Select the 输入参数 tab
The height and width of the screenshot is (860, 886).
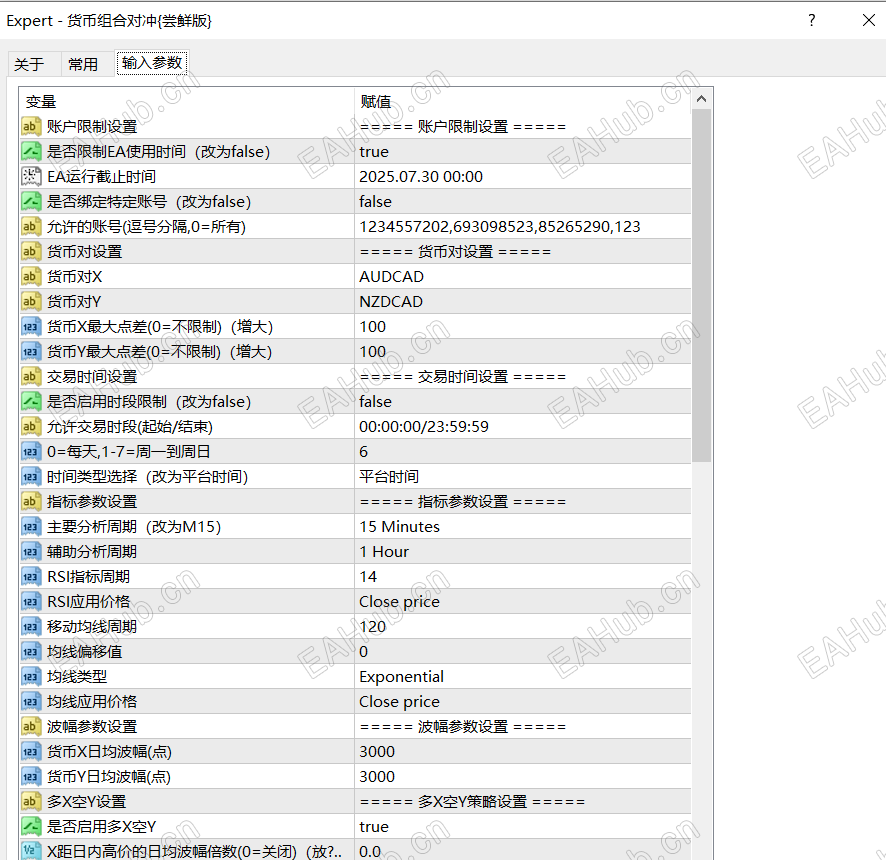tap(152, 63)
